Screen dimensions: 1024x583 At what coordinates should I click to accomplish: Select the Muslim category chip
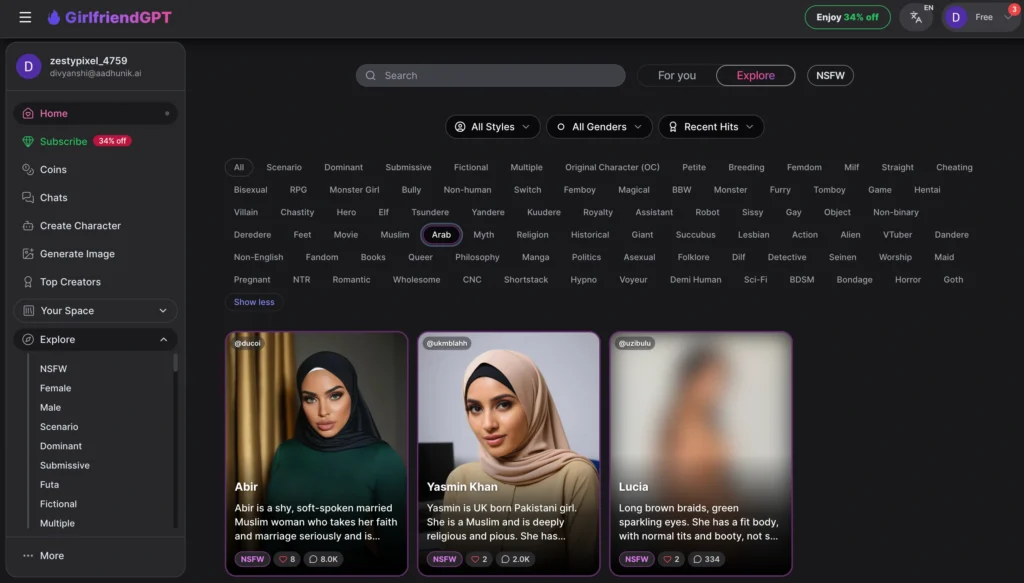[394, 235]
